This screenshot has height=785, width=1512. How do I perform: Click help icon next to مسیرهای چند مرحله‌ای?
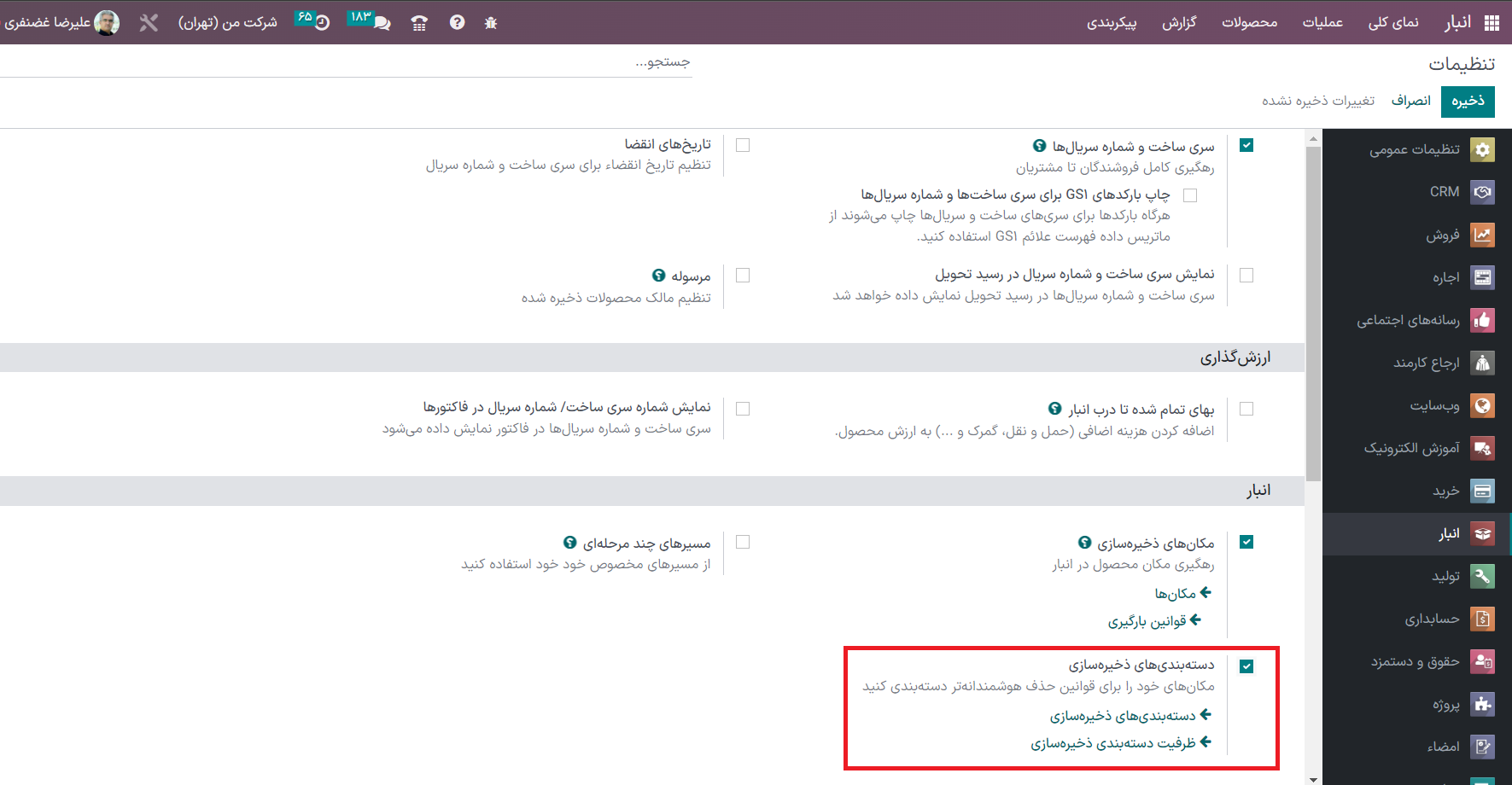tap(570, 542)
